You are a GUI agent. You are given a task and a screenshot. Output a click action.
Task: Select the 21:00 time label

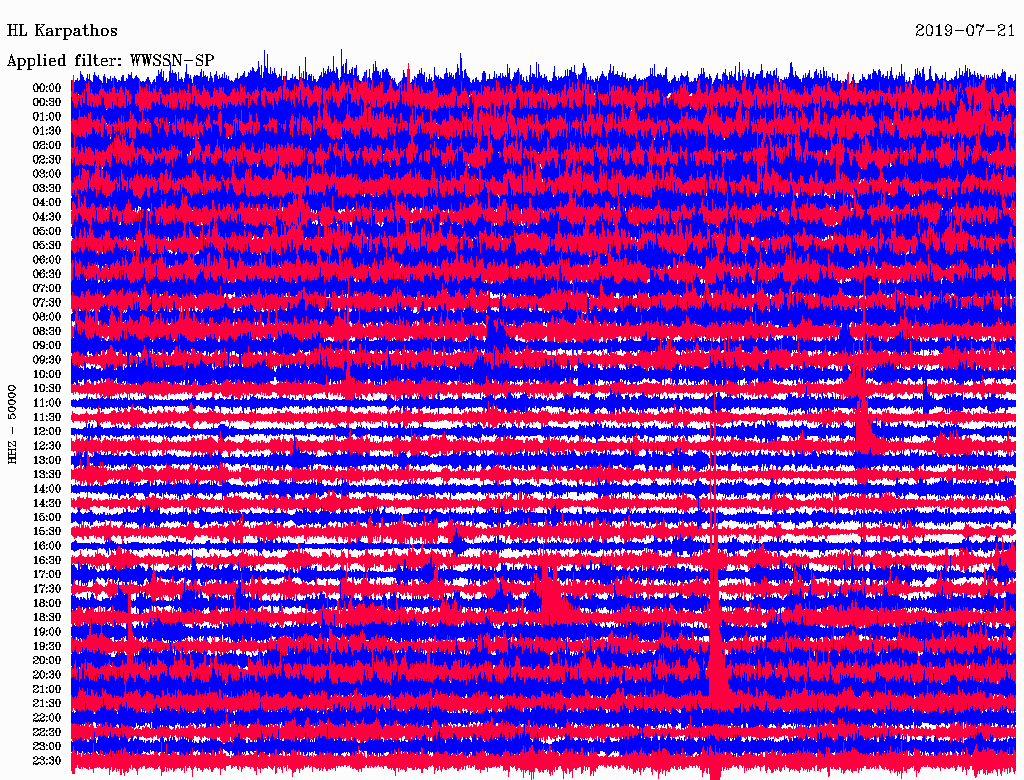click(47, 689)
